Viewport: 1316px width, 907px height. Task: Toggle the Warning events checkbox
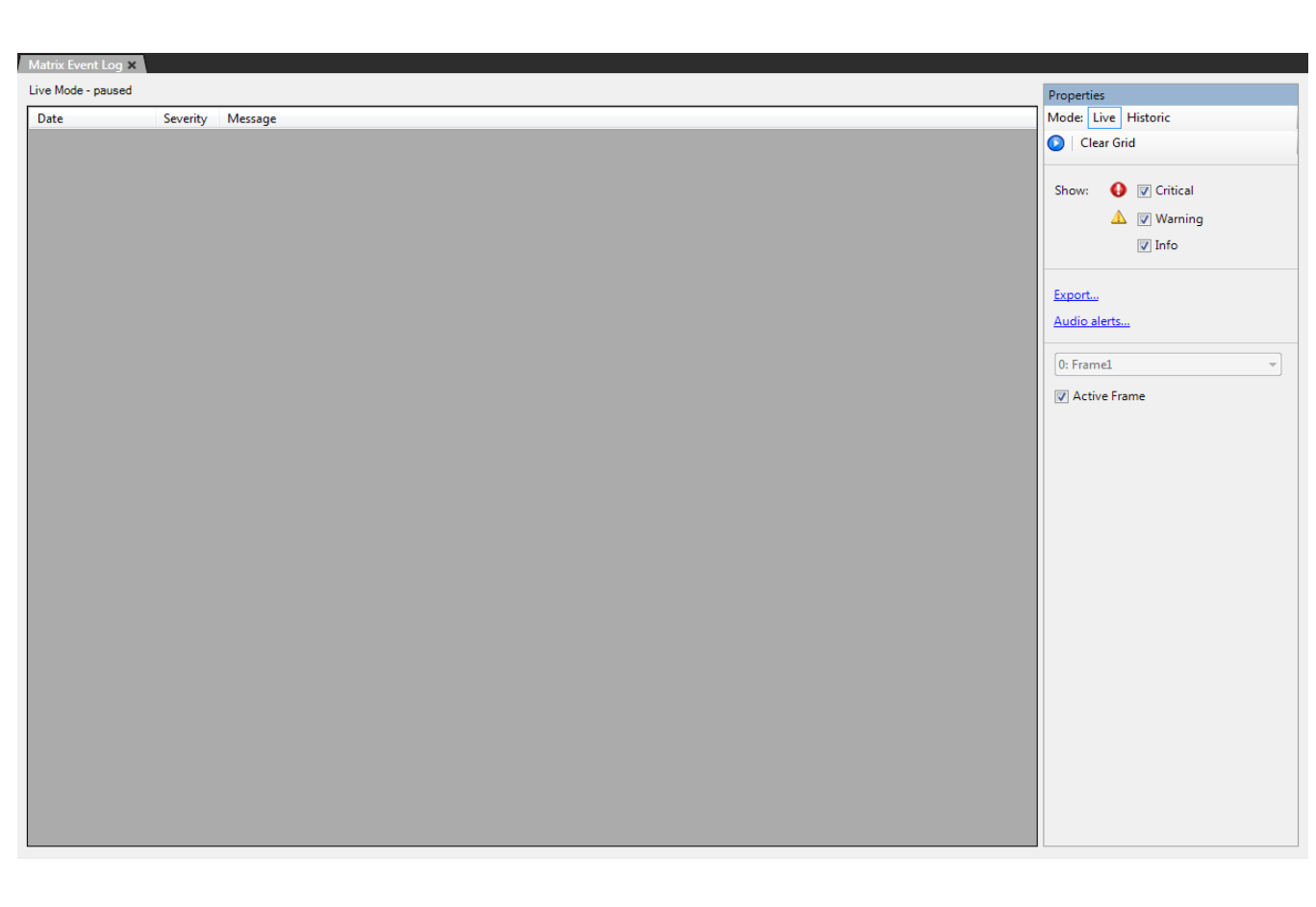[1144, 219]
